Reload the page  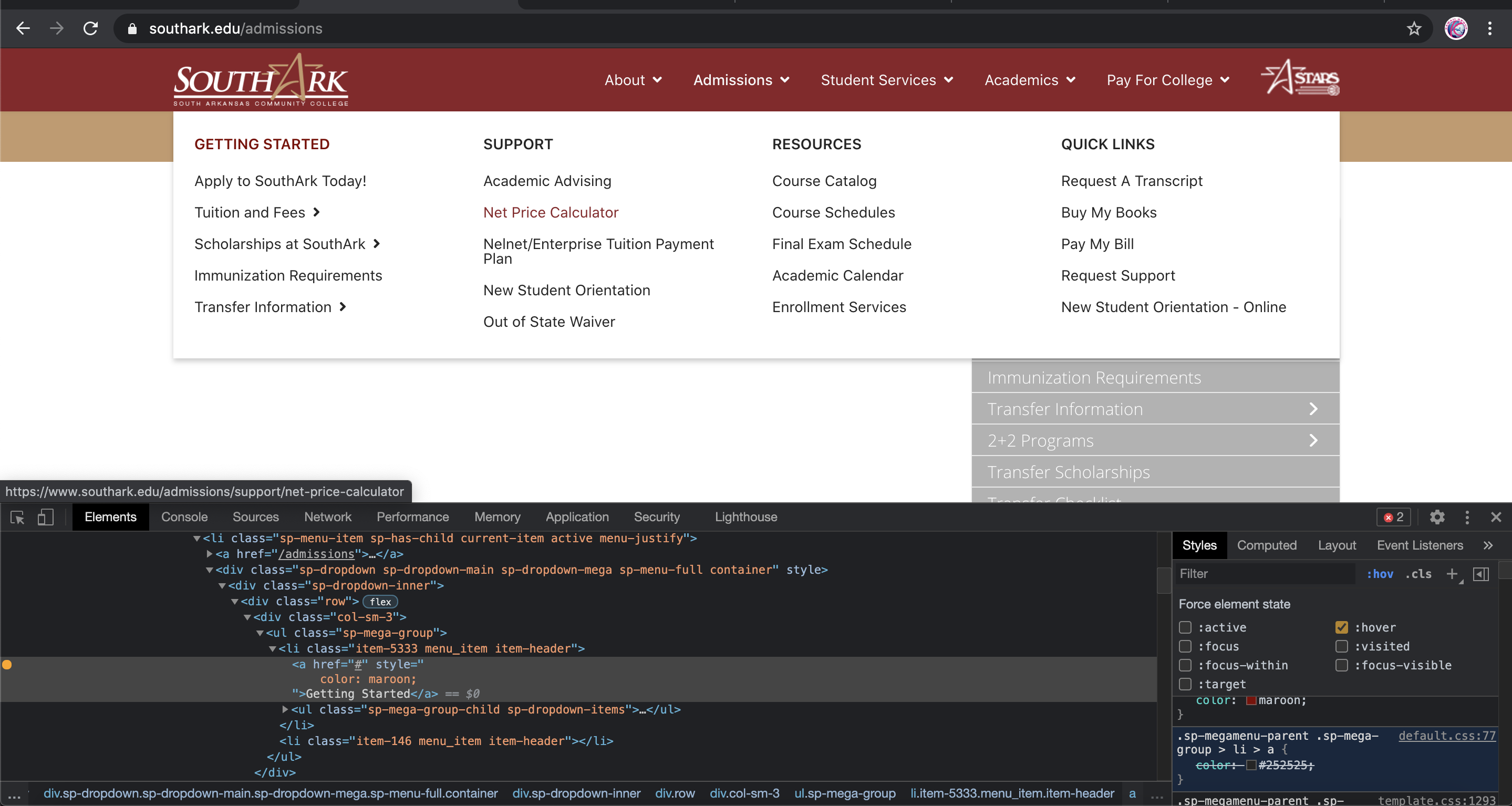tap(90, 28)
